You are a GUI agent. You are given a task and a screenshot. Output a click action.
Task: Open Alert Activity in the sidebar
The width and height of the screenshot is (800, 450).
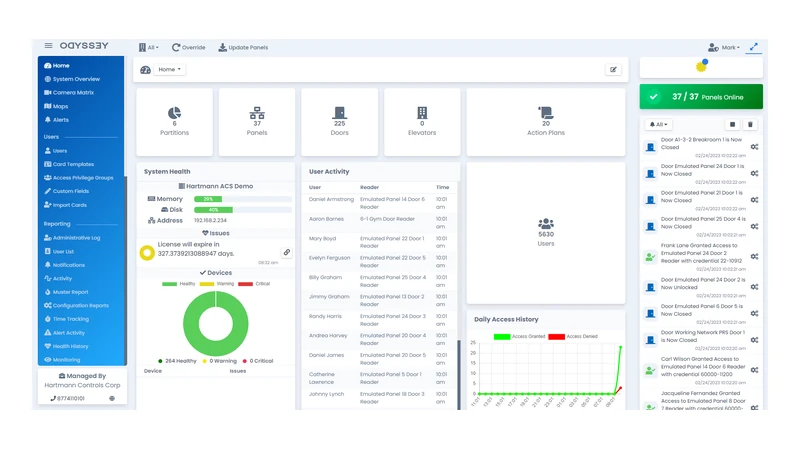64,333
